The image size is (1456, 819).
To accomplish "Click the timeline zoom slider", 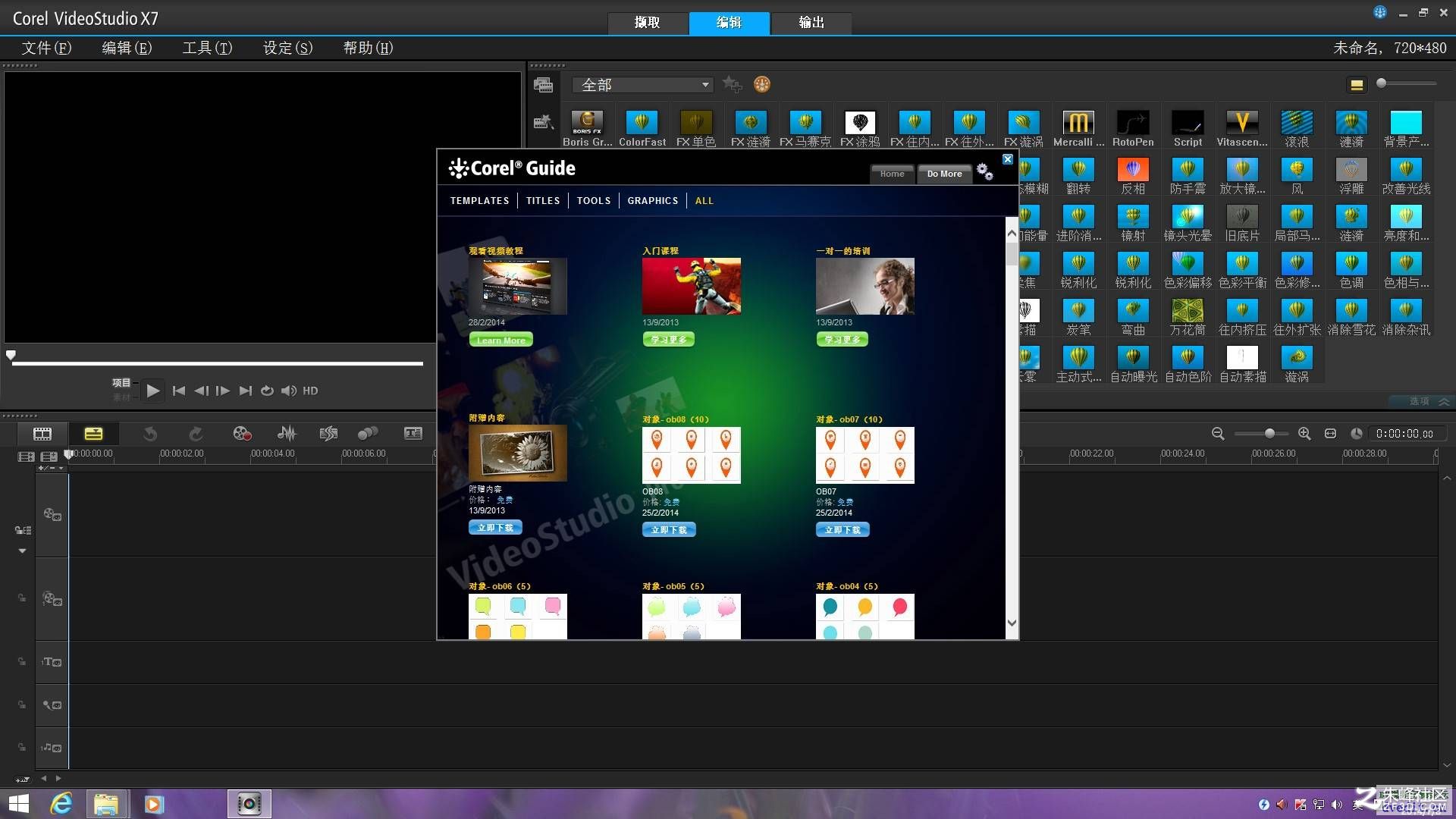I will 1261,434.
